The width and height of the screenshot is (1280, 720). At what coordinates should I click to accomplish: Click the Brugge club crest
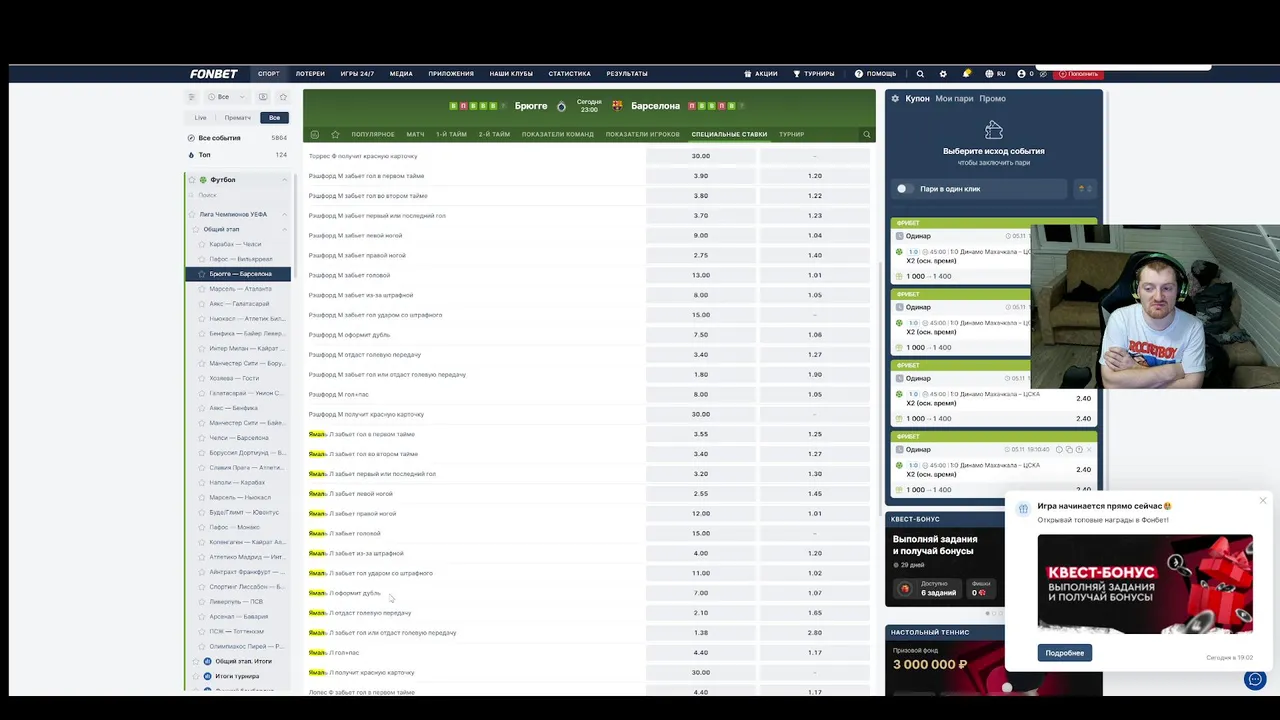(561, 106)
